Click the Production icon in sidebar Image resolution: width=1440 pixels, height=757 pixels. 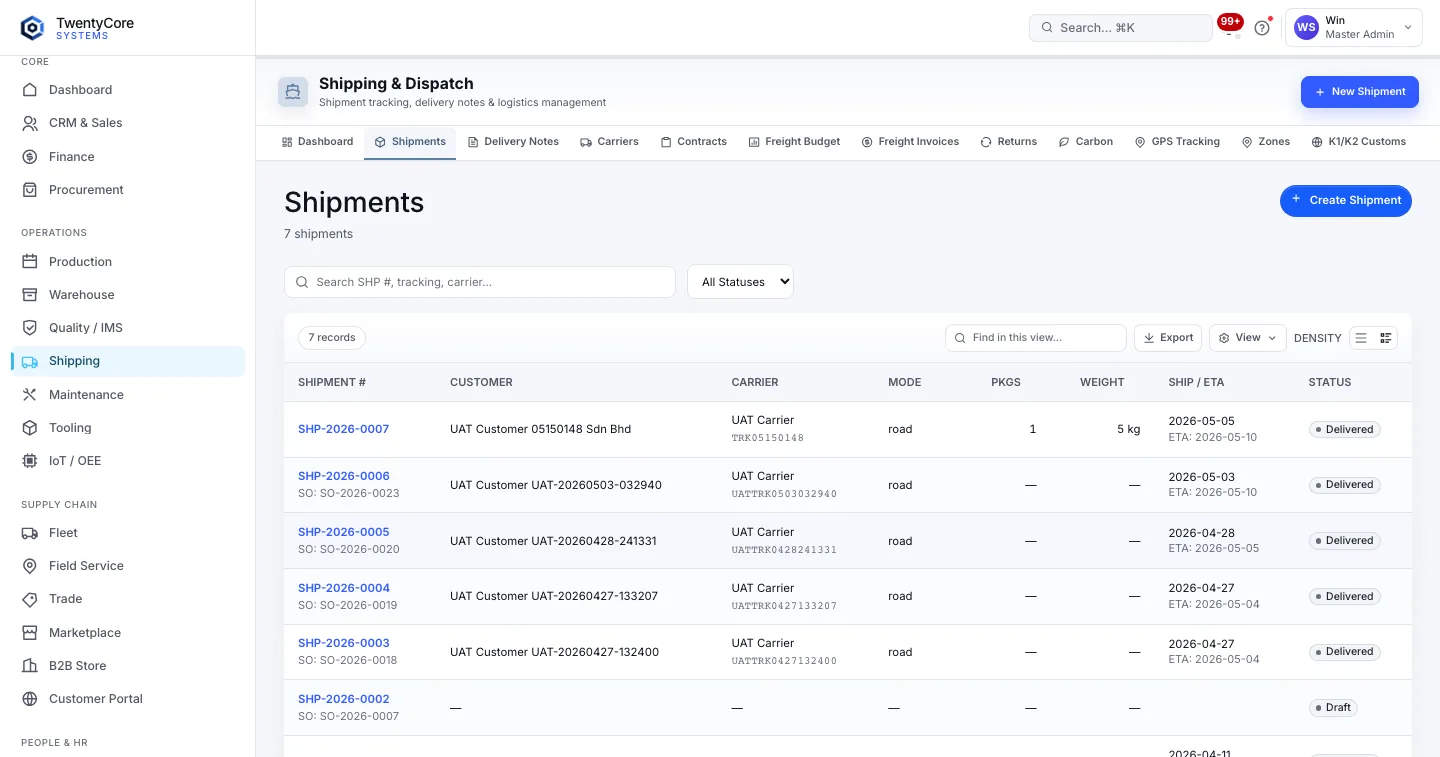point(30,262)
